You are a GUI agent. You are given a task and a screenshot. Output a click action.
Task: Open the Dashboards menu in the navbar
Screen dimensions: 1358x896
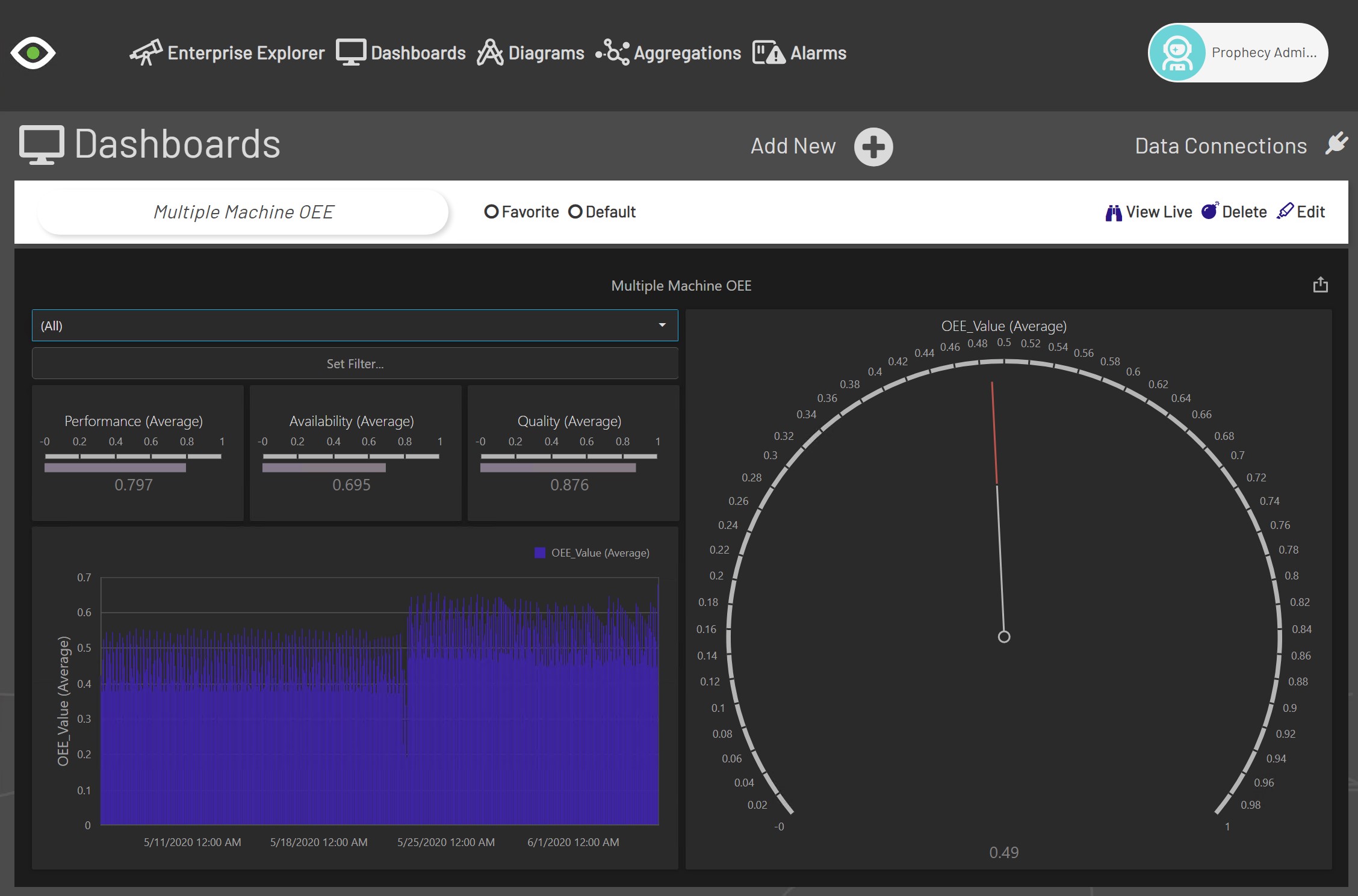tap(401, 53)
